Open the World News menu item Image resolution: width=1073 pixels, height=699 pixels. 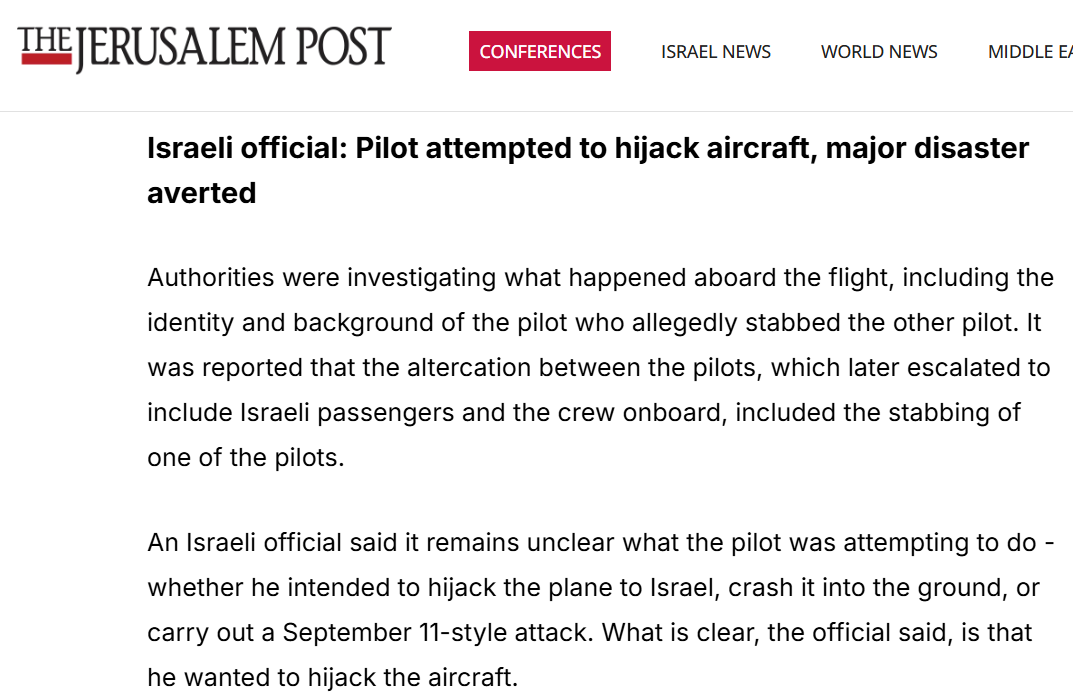click(879, 52)
